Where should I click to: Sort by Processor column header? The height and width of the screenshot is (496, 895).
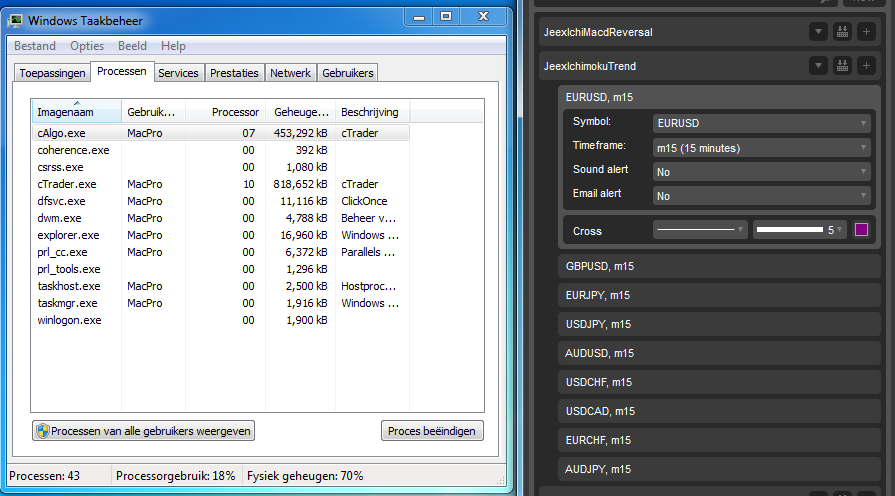click(x=225, y=112)
